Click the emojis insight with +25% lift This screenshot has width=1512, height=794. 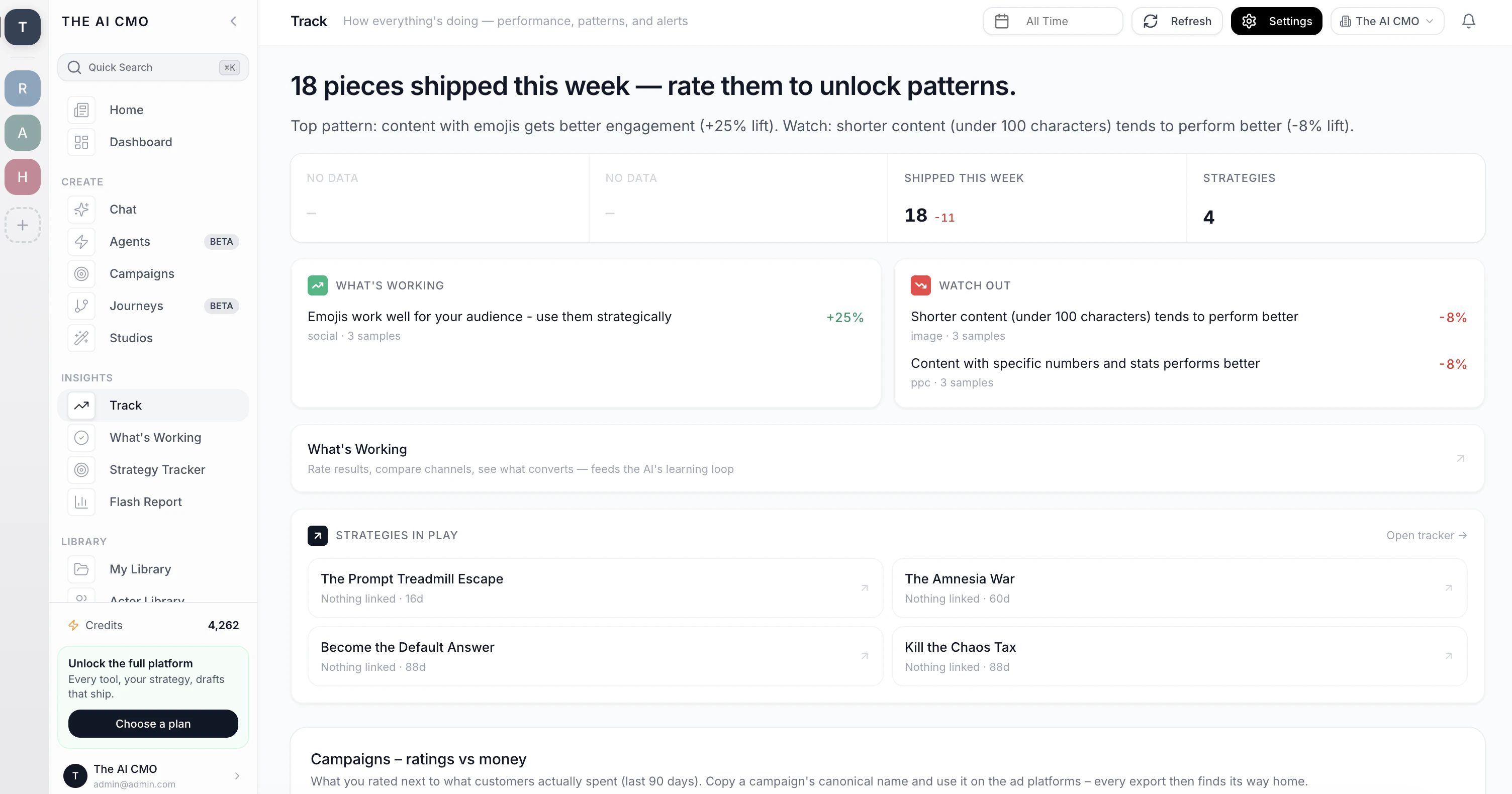(x=585, y=325)
